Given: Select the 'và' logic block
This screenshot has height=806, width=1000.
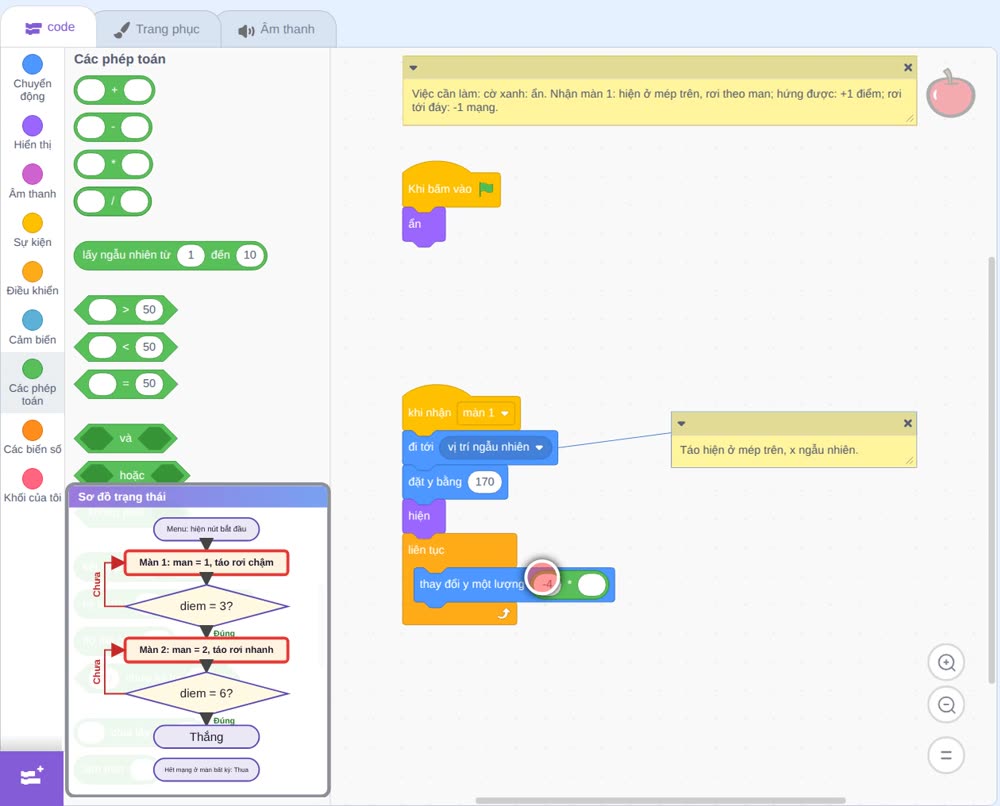Looking at the screenshot, I should (126, 439).
